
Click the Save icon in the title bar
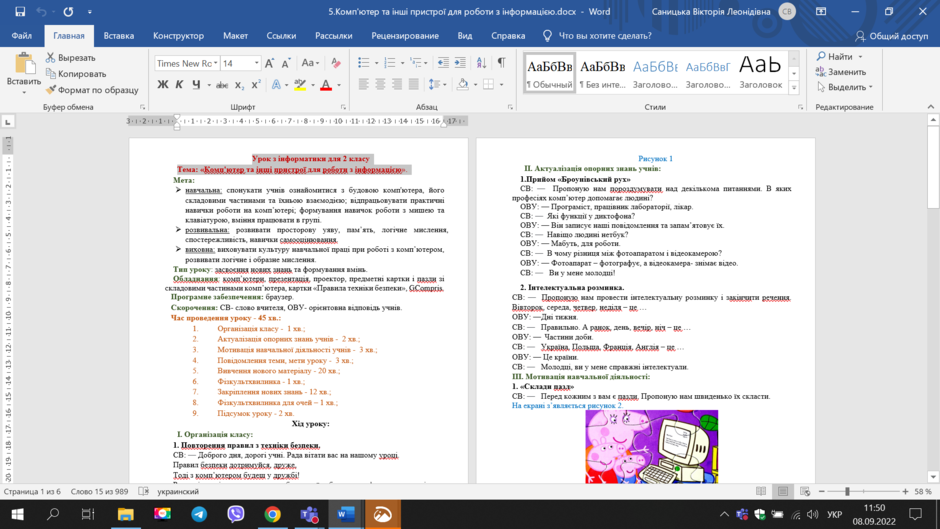point(20,11)
